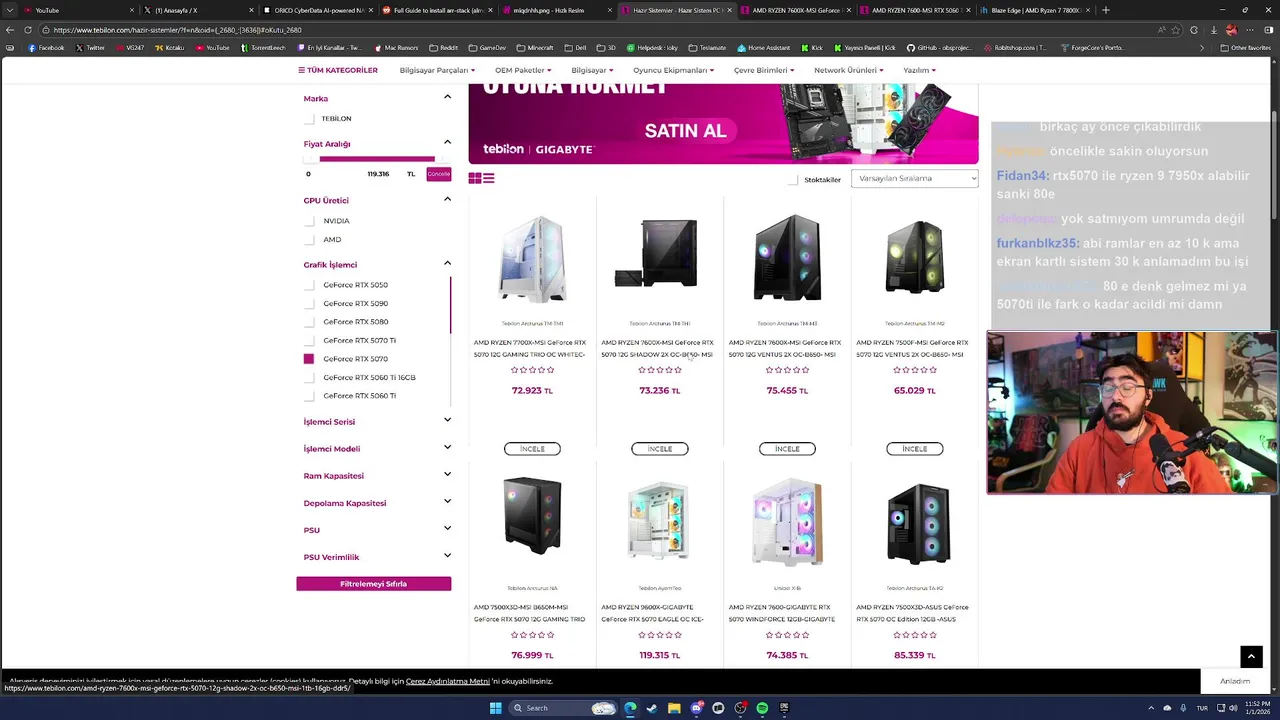Go back using the browser back arrow
1280x720 pixels.
pyautogui.click(x=10, y=30)
